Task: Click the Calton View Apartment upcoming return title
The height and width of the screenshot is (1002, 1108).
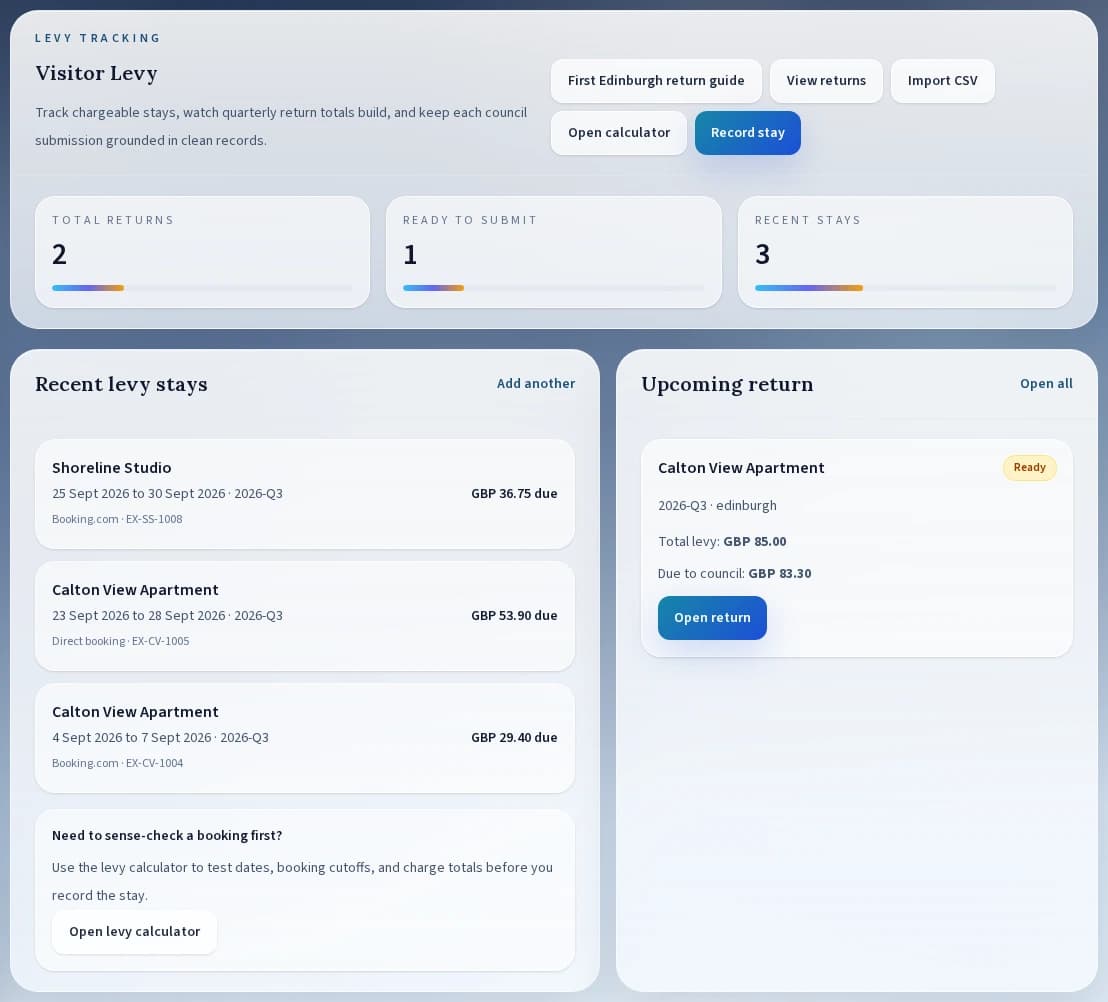Action: [x=741, y=468]
